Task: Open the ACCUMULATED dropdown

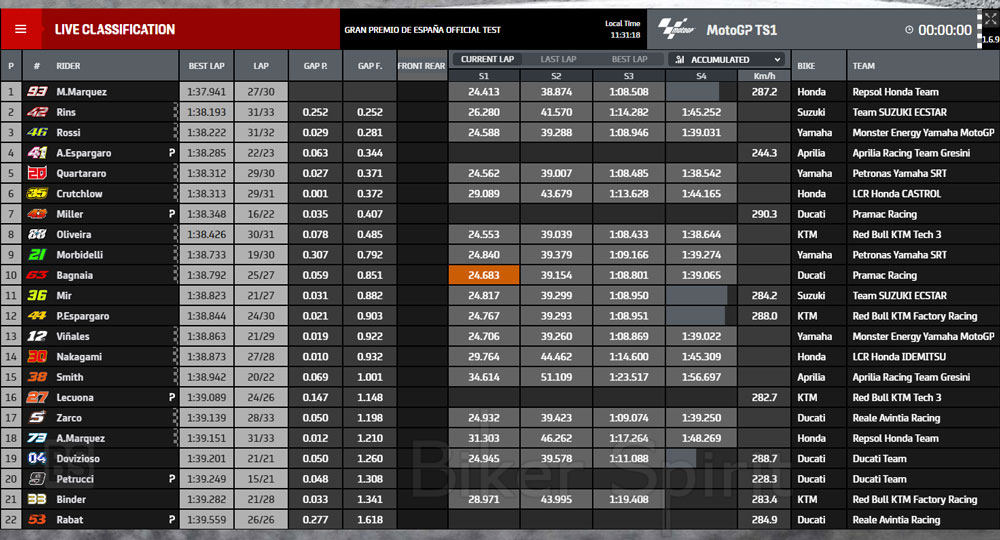Action: click(726, 60)
